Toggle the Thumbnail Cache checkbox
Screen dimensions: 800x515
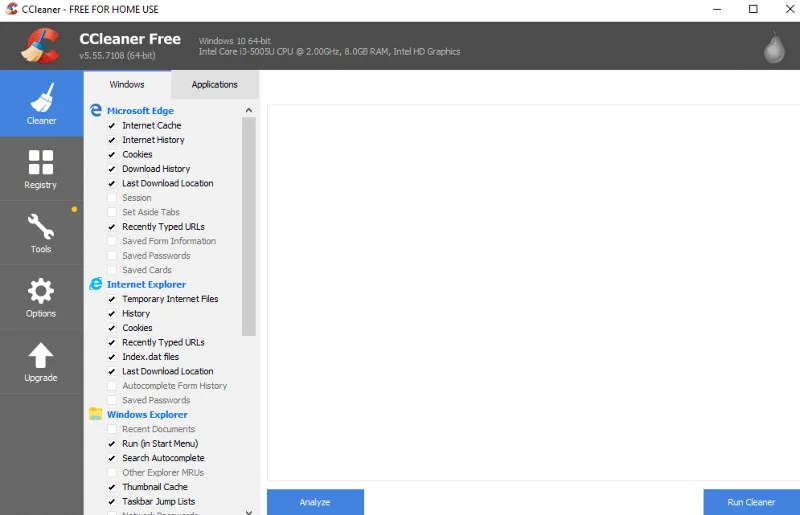112,487
